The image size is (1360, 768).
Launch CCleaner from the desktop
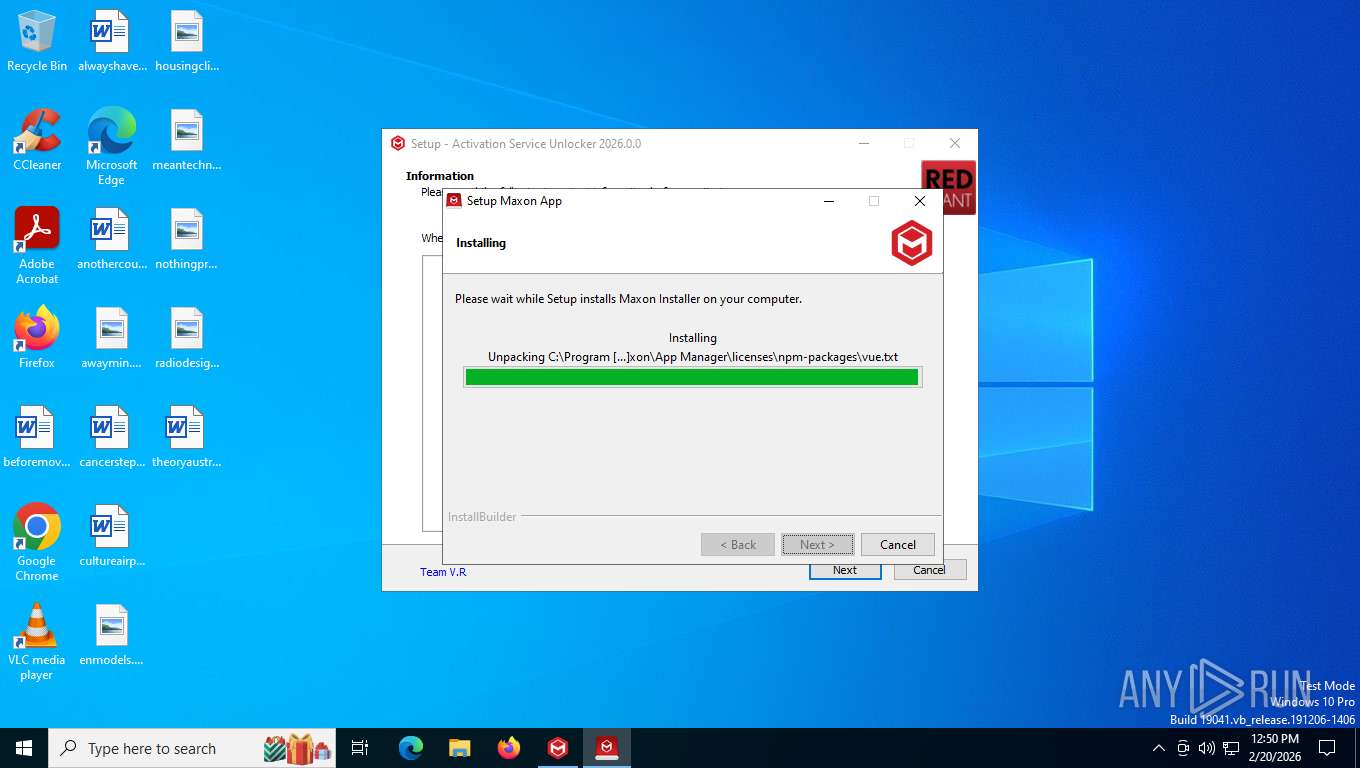point(37,140)
